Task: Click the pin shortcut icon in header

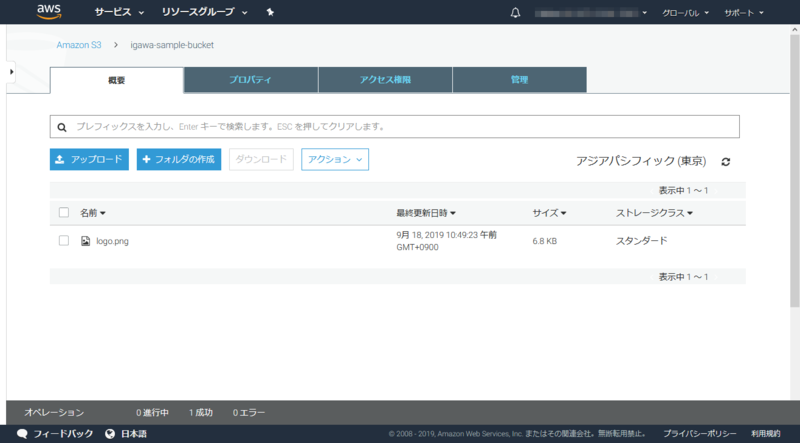Action: click(270, 12)
